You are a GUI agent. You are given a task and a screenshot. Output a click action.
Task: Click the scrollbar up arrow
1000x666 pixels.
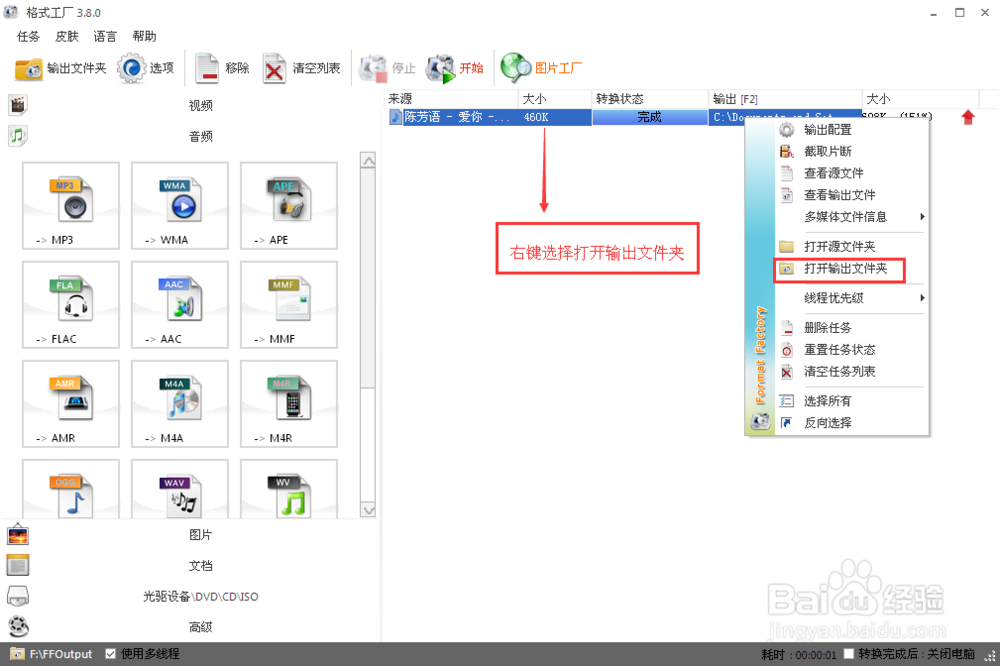pyautogui.click(x=368, y=159)
